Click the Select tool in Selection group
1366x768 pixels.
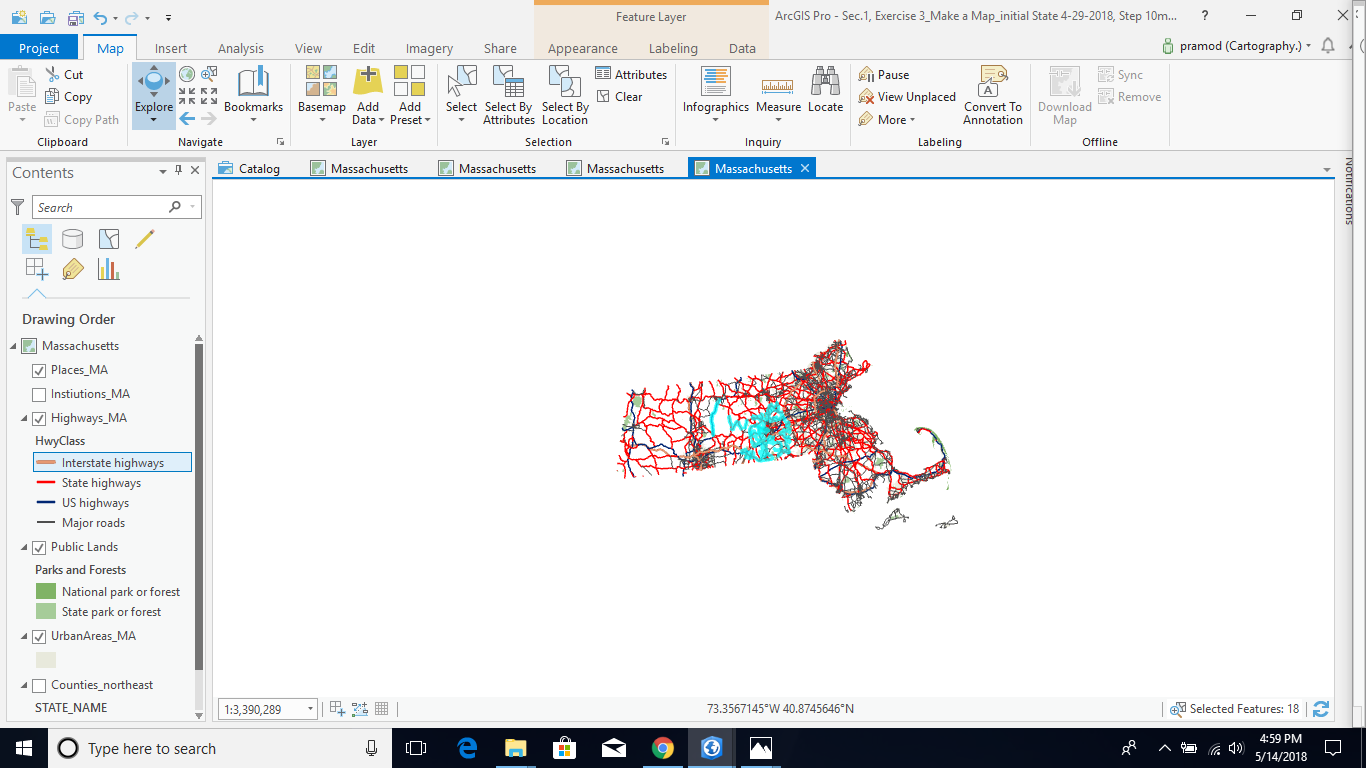(x=461, y=95)
